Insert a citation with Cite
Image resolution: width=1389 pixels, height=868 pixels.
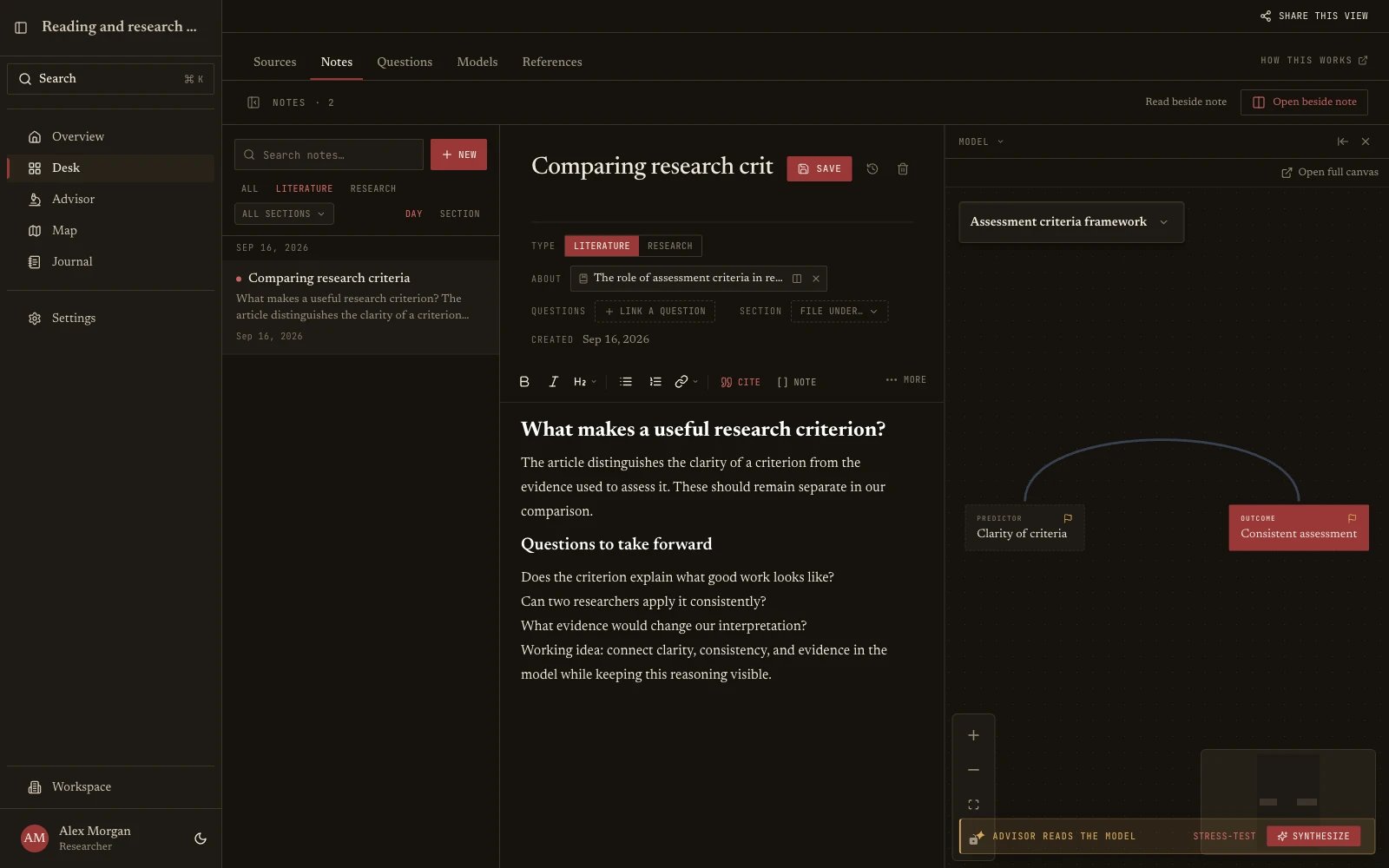(741, 382)
